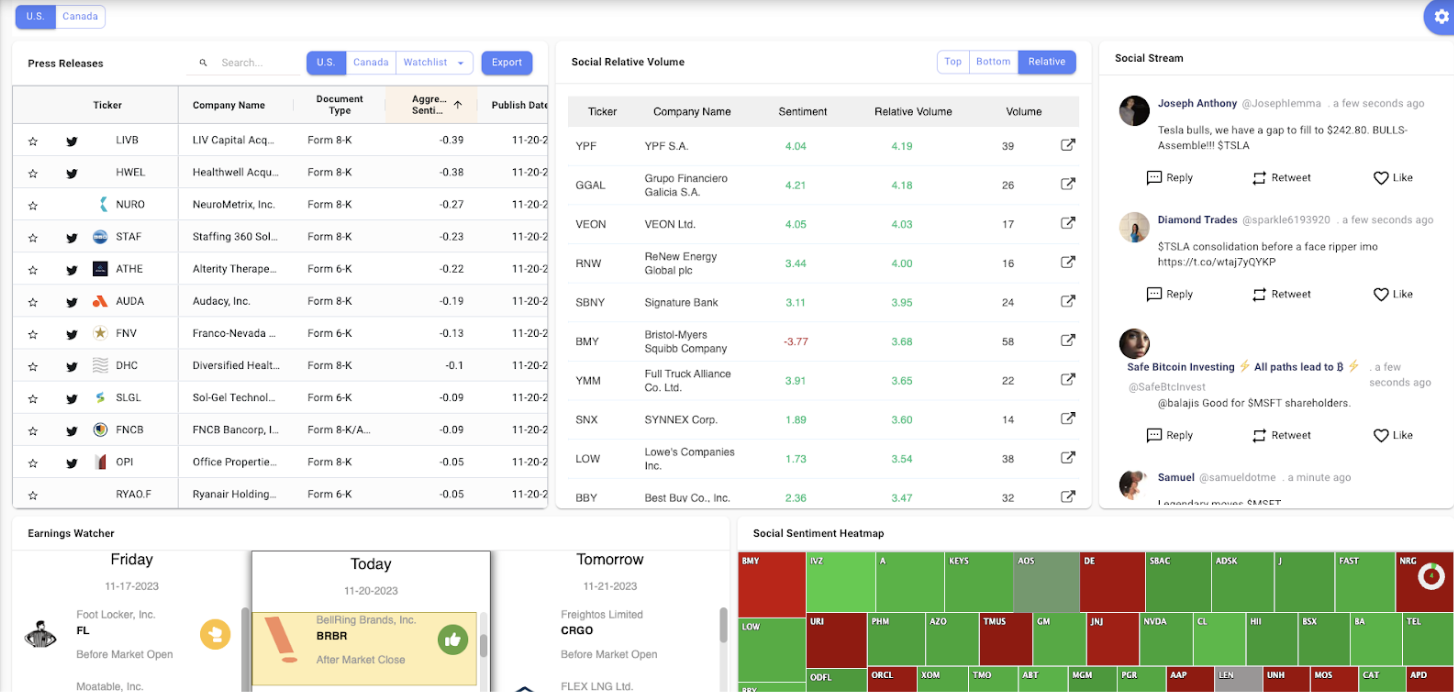
Task: Open the settings gear icon
Action: [1441, 17]
